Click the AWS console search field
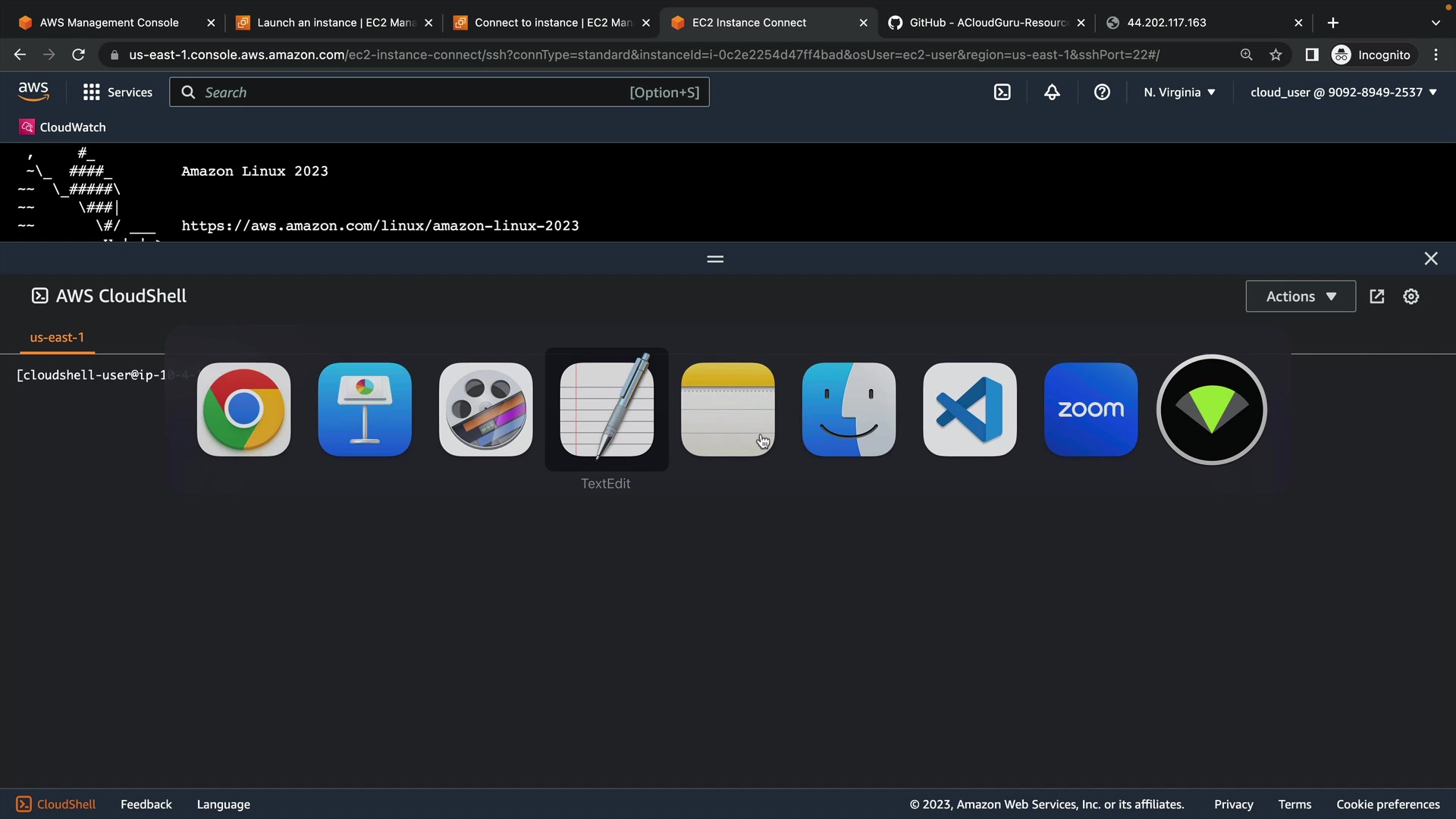The image size is (1456, 819). click(x=413, y=93)
